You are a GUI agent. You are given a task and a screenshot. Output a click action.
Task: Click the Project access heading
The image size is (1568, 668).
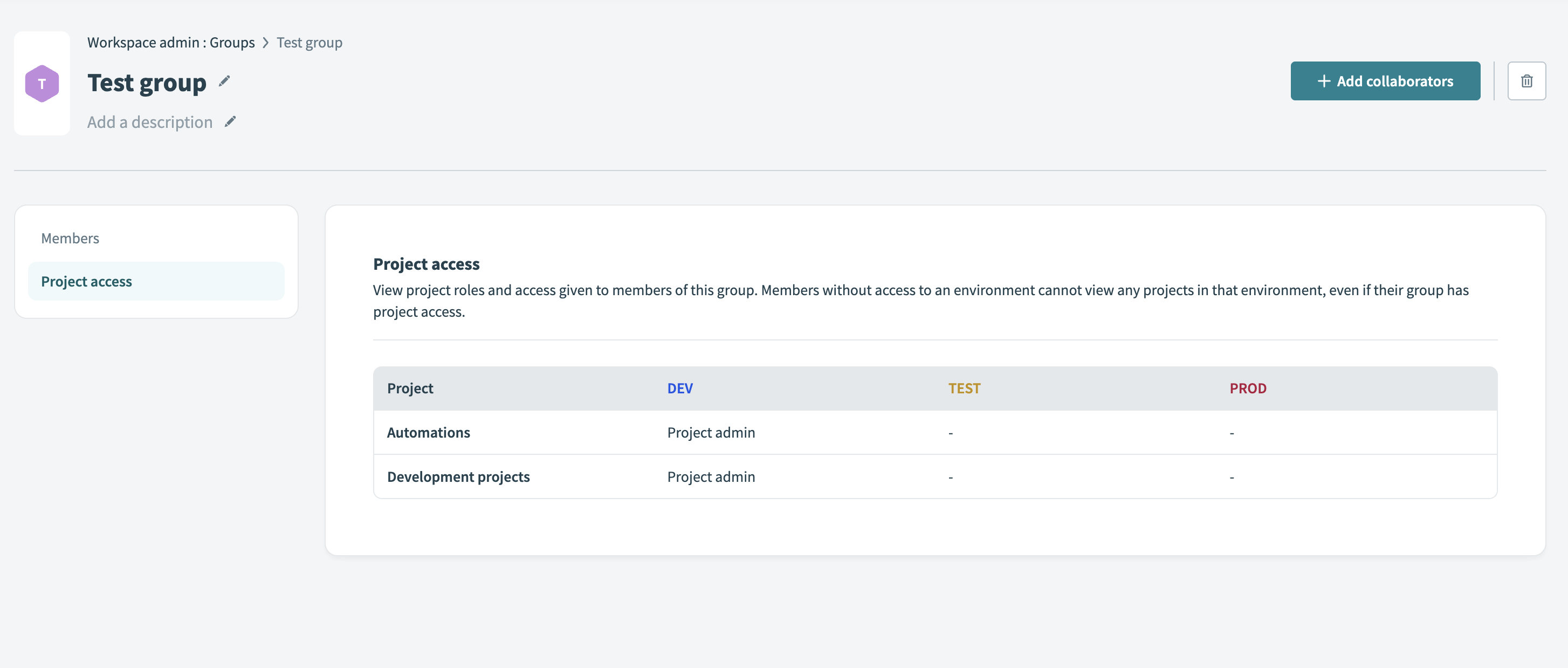coord(426,264)
